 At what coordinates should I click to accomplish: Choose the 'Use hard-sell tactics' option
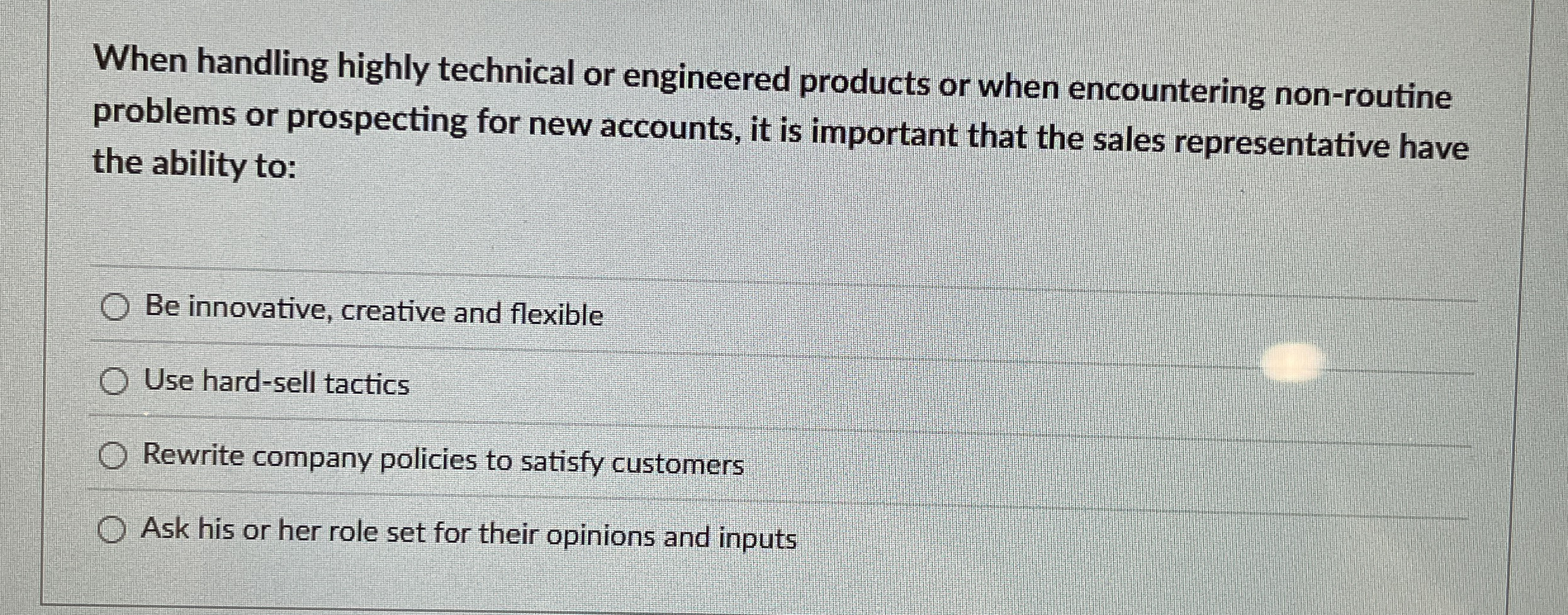[114, 383]
